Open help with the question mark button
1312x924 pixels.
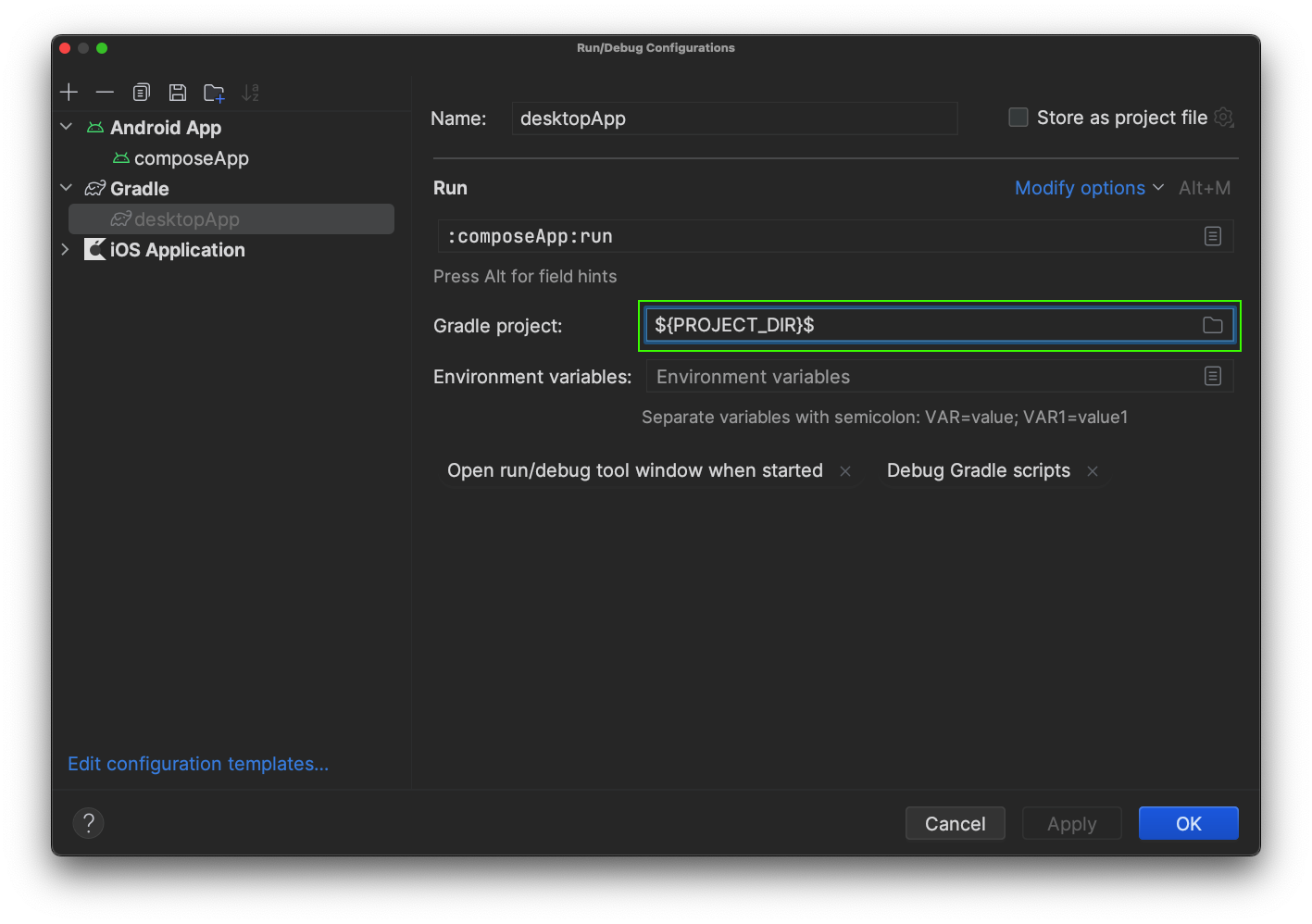(x=88, y=822)
